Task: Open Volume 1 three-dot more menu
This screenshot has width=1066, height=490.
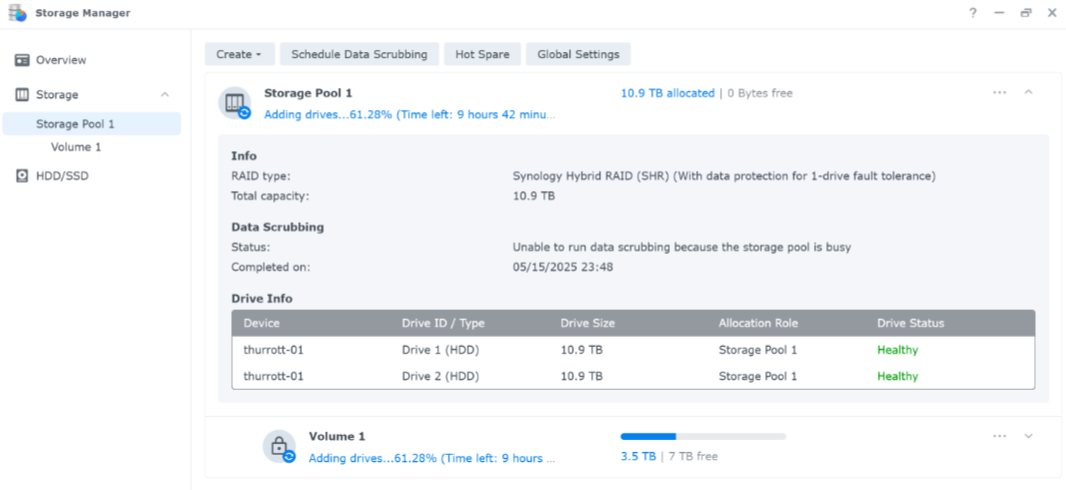Action: pyautogui.click(x=999, y=436)
